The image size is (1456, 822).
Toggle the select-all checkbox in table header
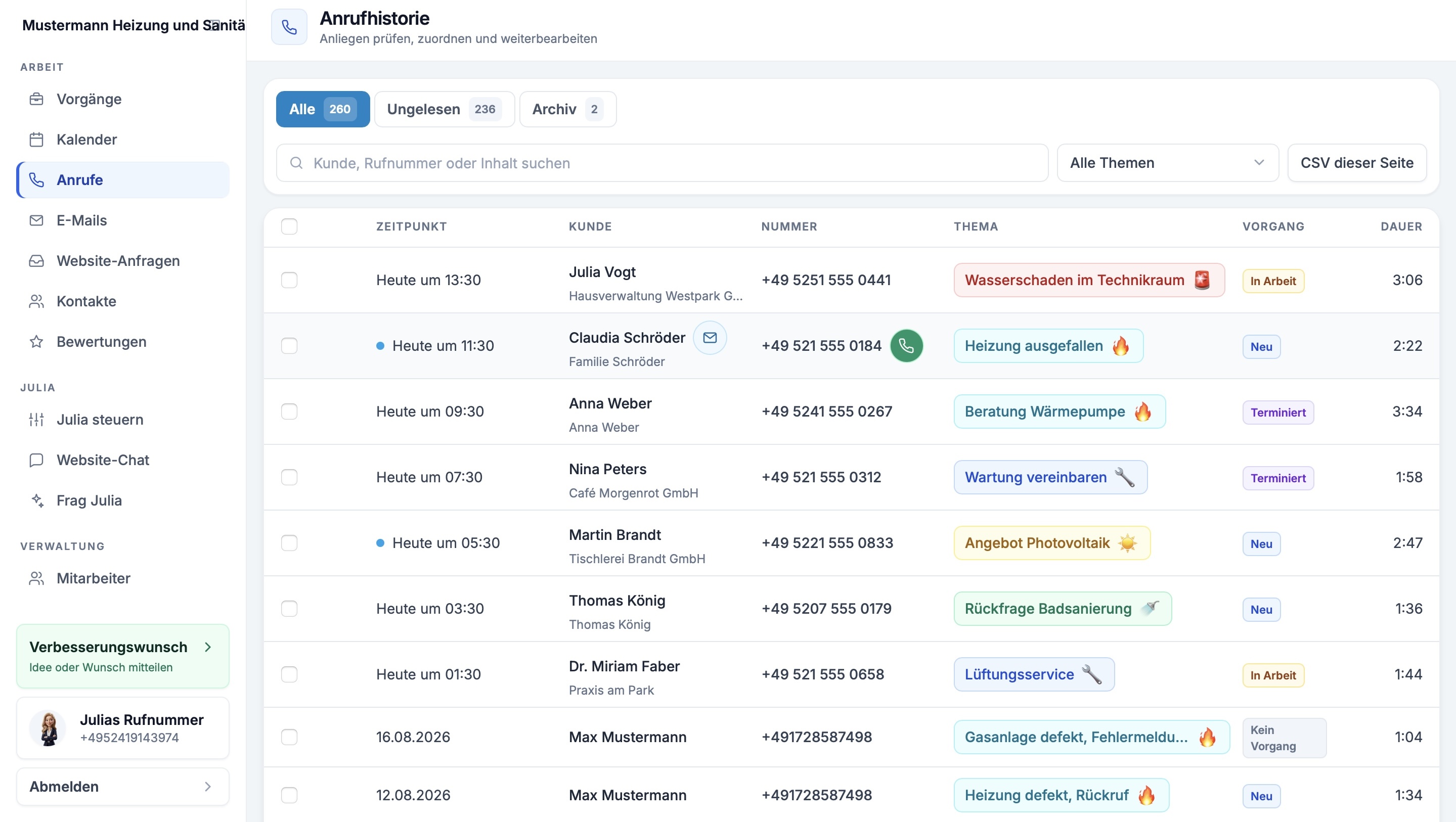[289, 226]
